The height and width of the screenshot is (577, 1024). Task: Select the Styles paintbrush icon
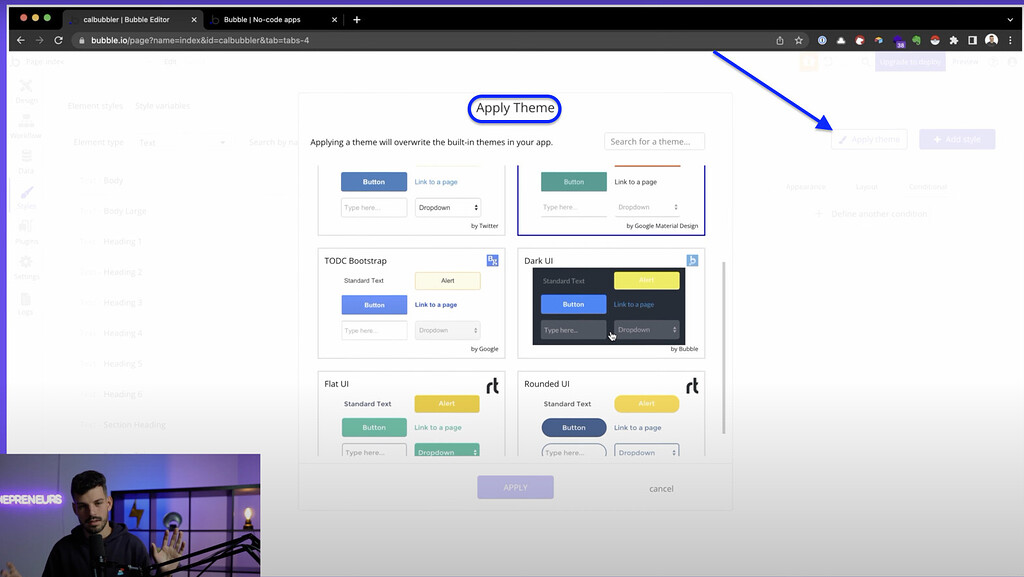point(27,193)
